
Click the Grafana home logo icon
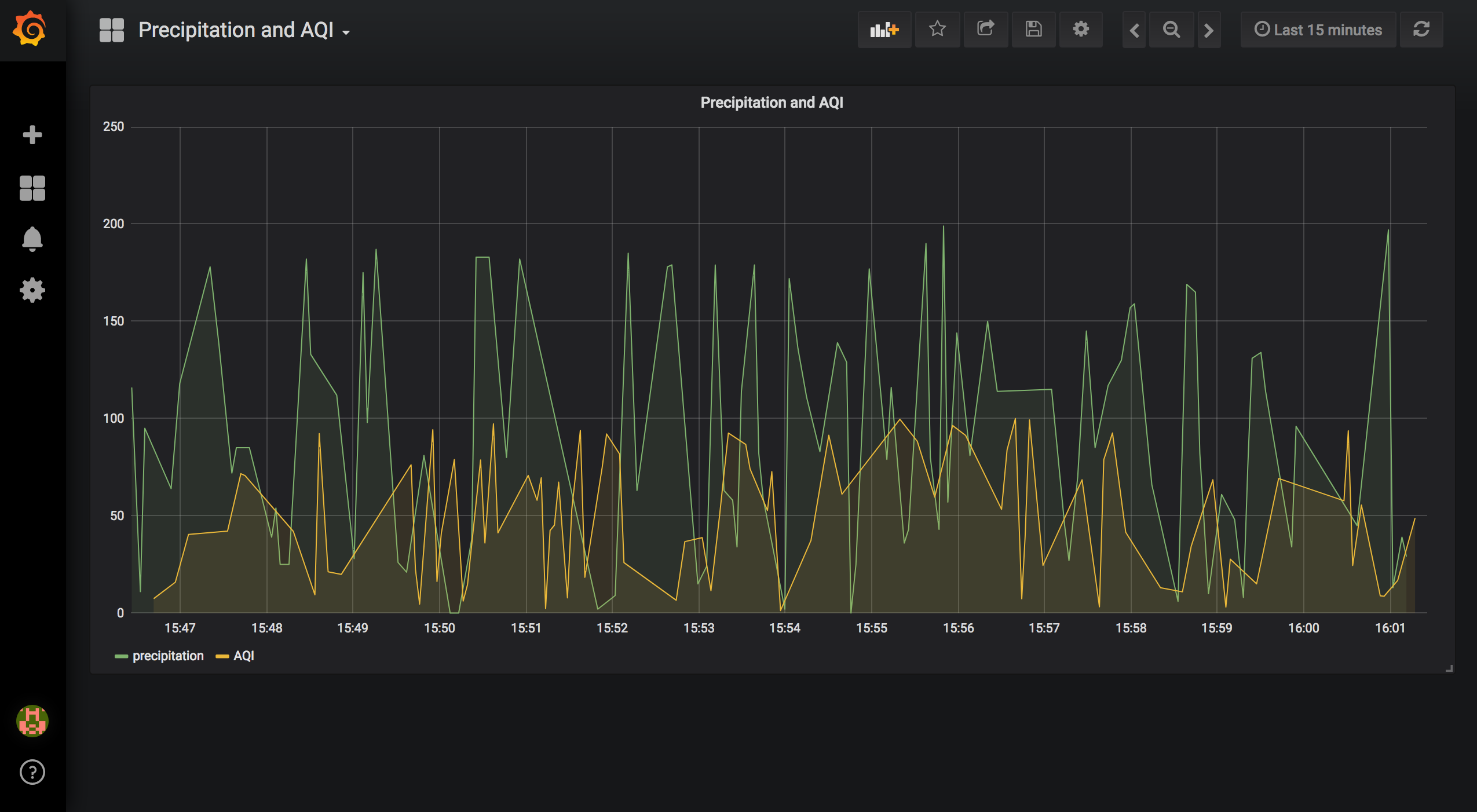(30, 28)
